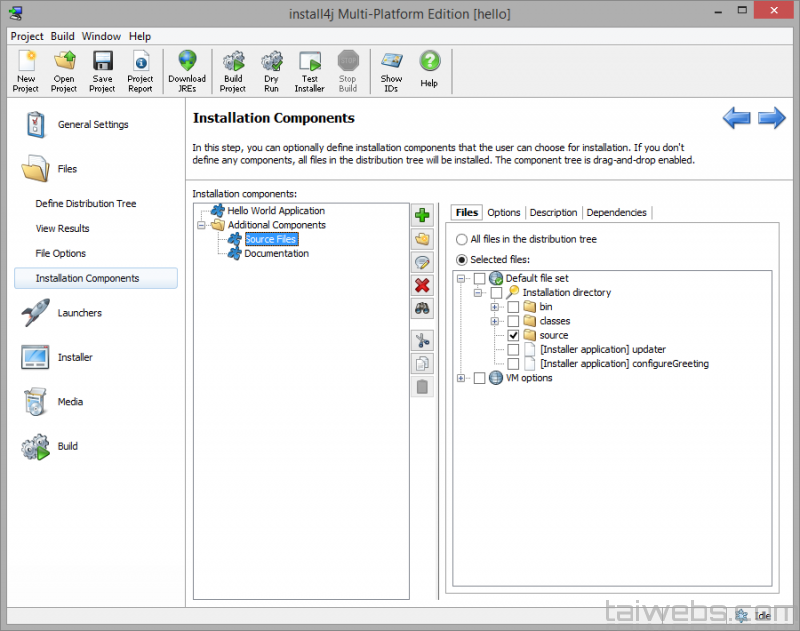Click the green plus add component button

tap(422, 215)
